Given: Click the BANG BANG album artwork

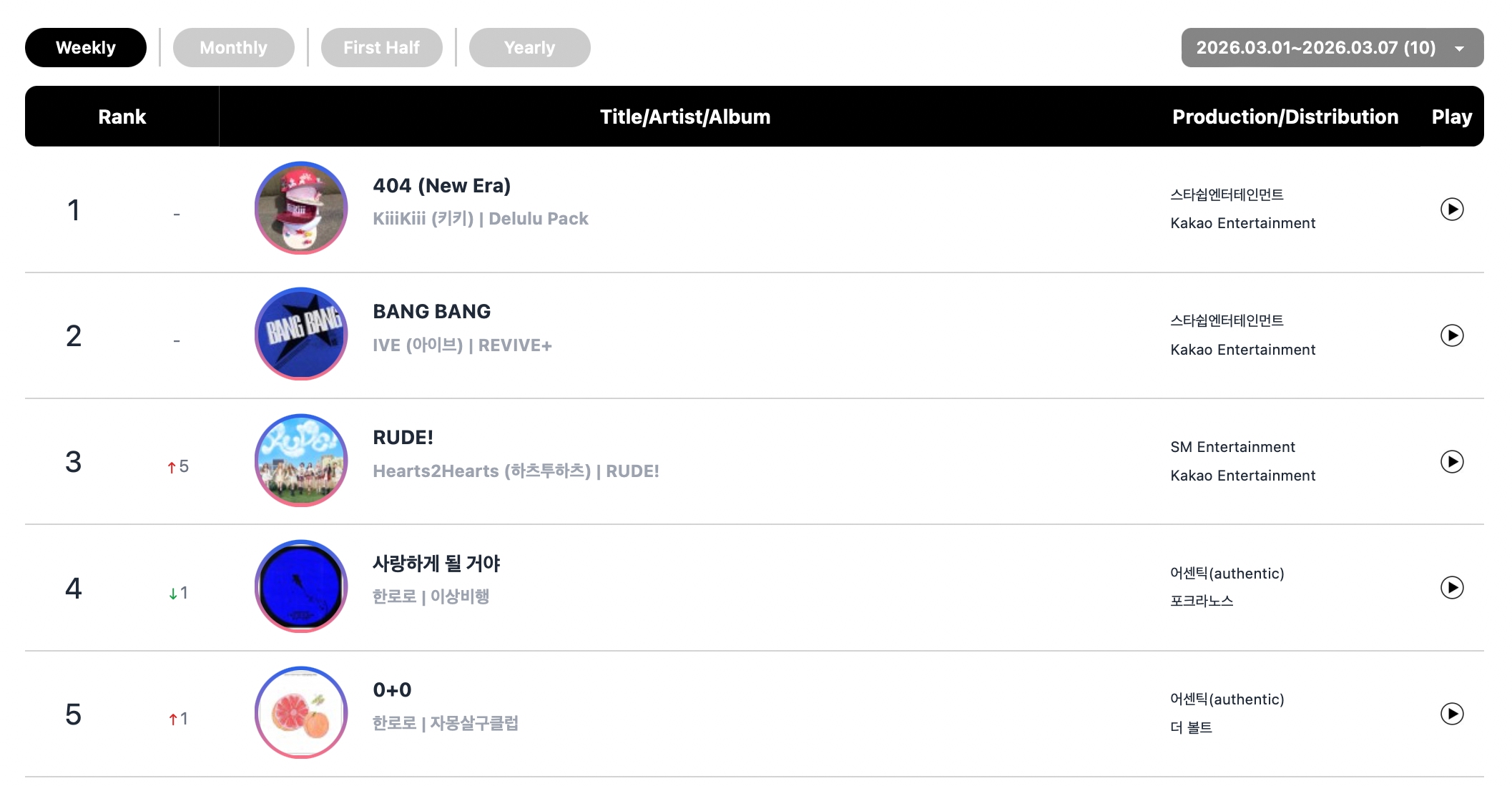Looking at the screenshot, I should coord(301,334).
